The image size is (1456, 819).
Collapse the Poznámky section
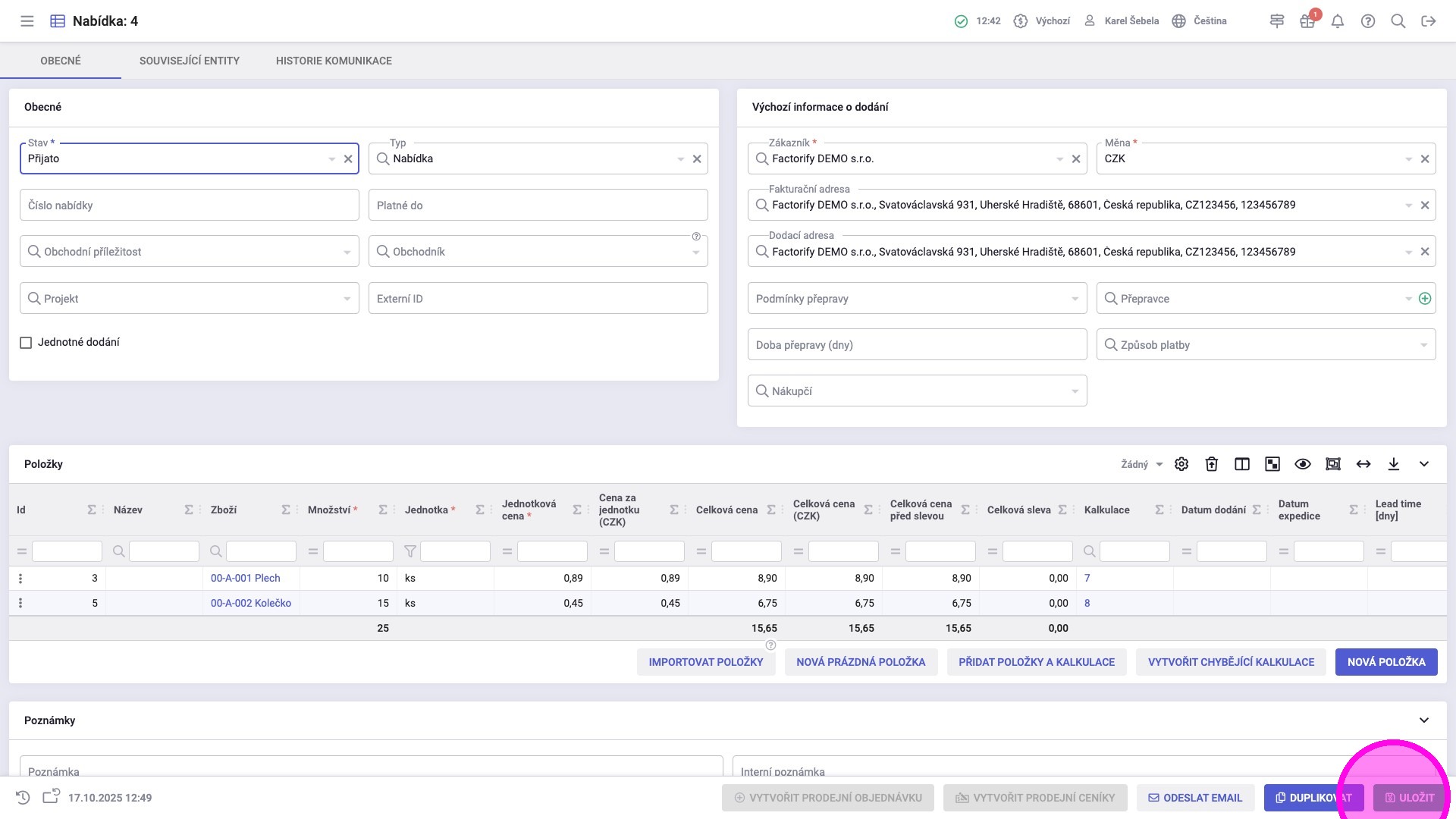pos(1424,720)
